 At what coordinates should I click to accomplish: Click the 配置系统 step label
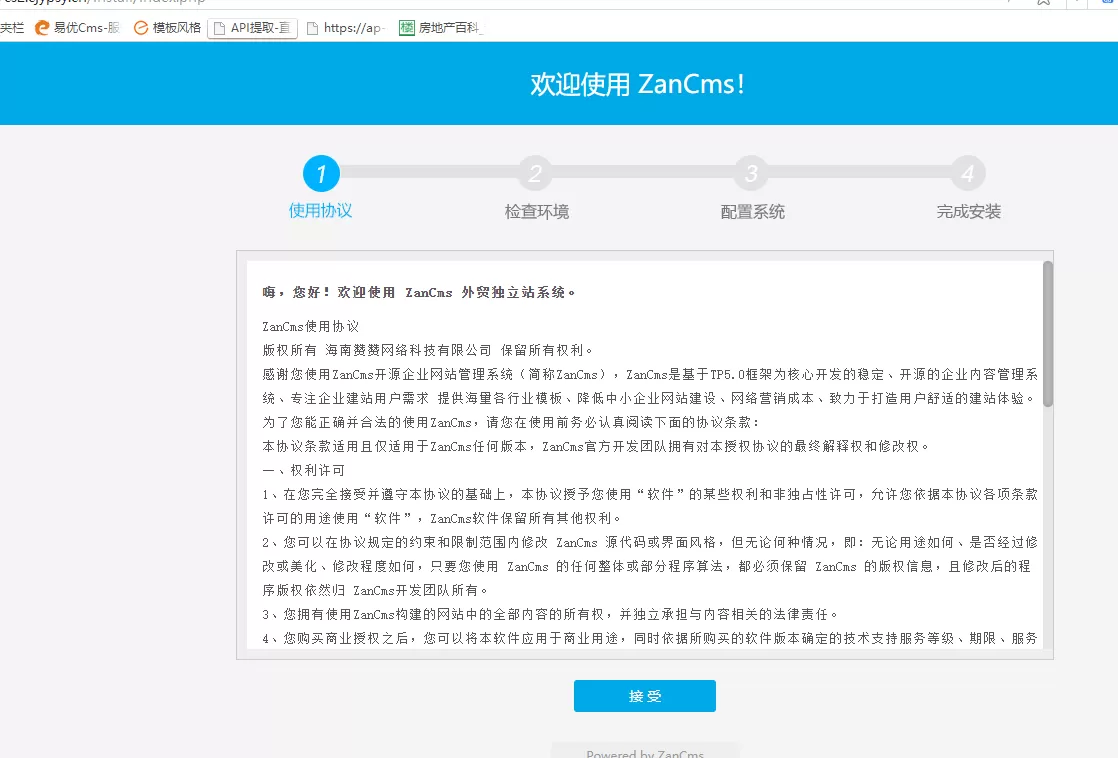752,212
